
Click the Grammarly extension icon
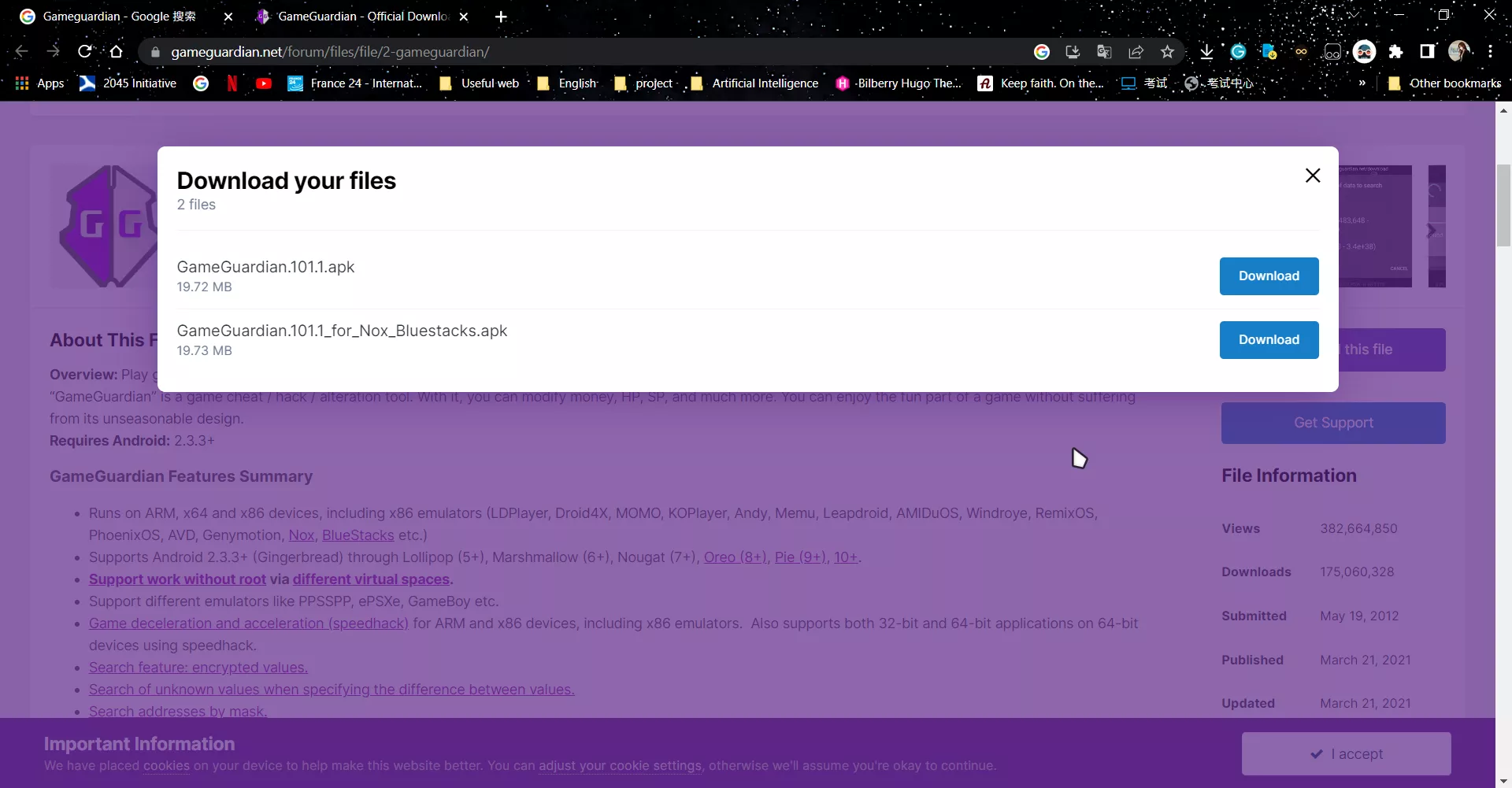click(1238, 52)
